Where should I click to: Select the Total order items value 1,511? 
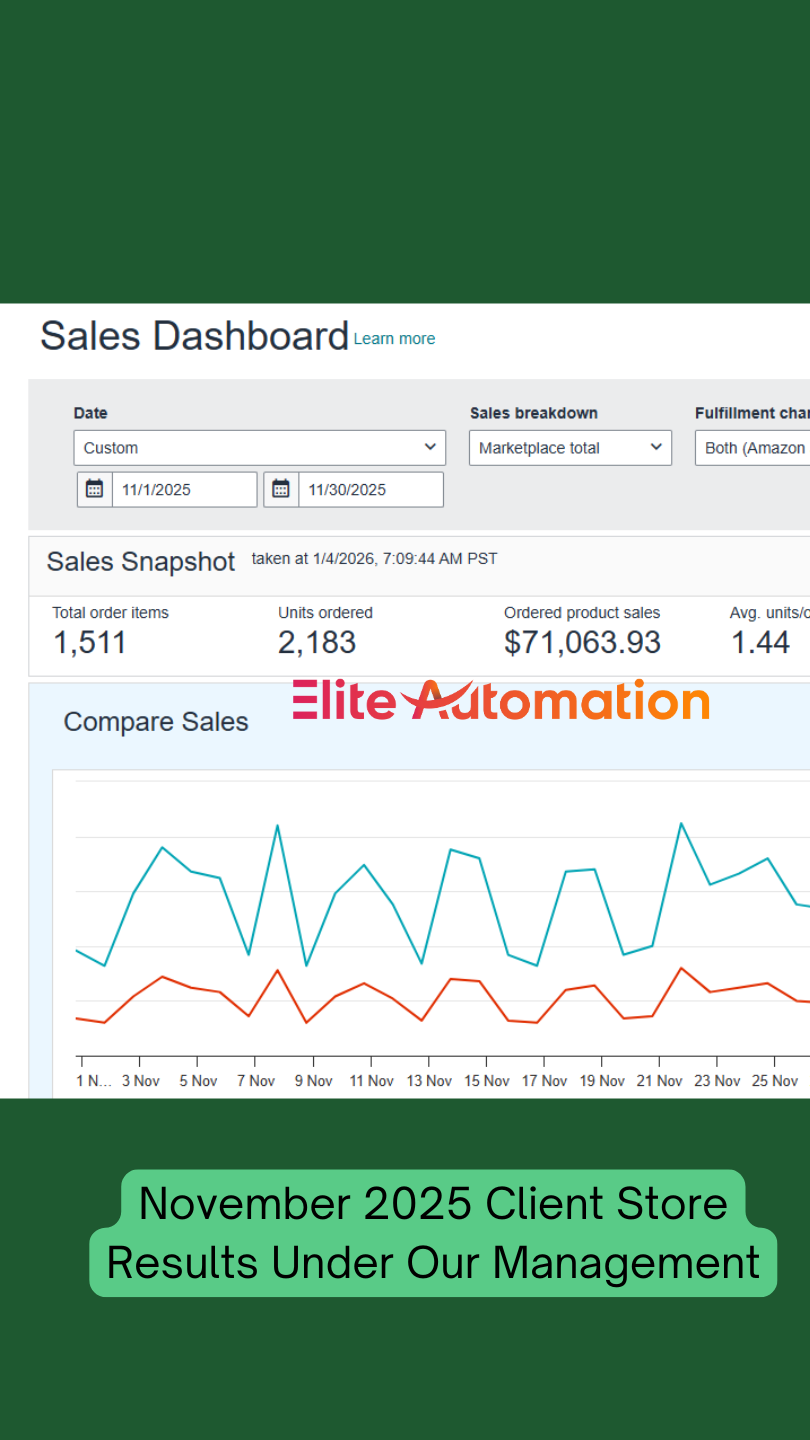pos(90,643)
